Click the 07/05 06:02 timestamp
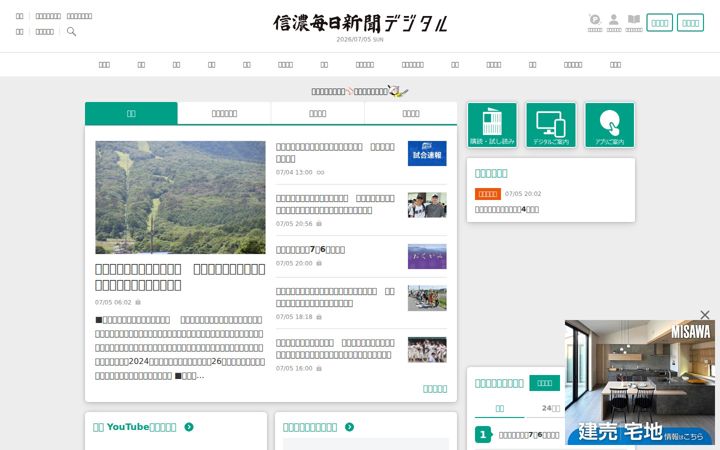 point(113,302)
